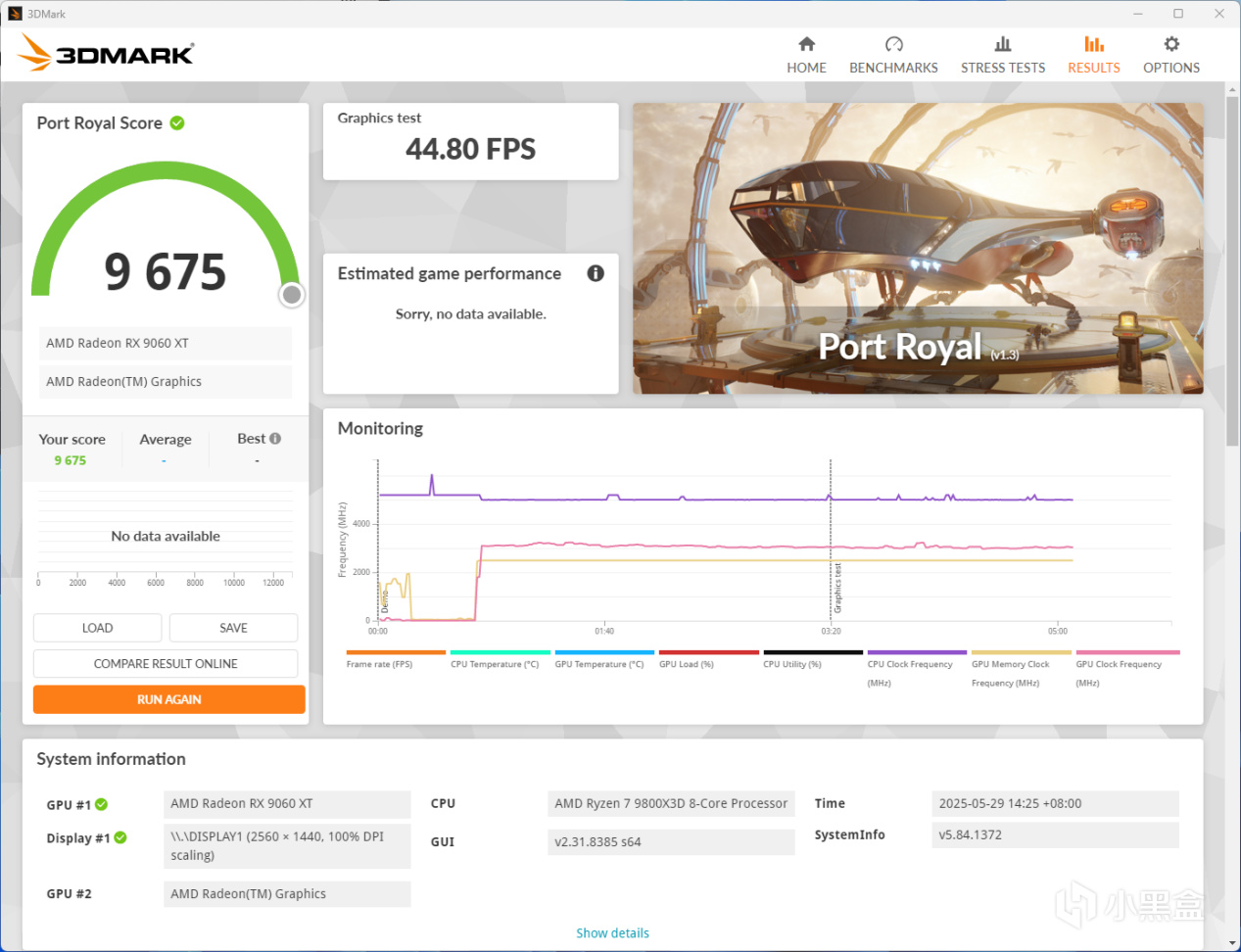The width and height of the screenshot is (1241, 952).
Task: Click the No data available message
Action: coord(166,537)
